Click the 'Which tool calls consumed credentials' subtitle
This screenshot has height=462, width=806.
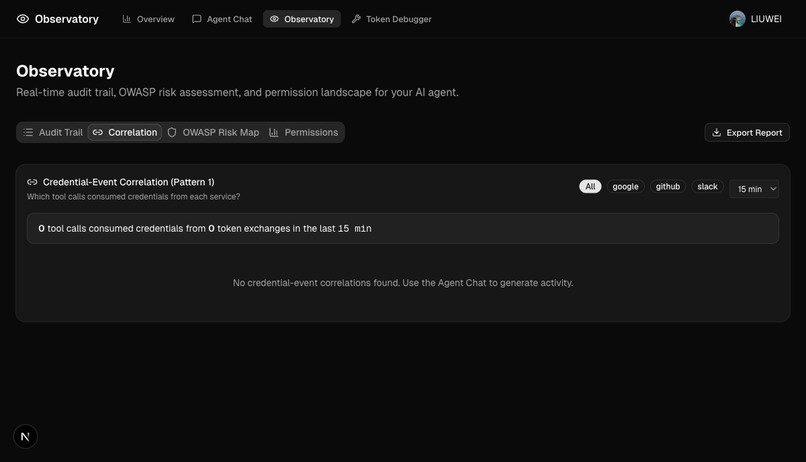click(x=134, y=197)
